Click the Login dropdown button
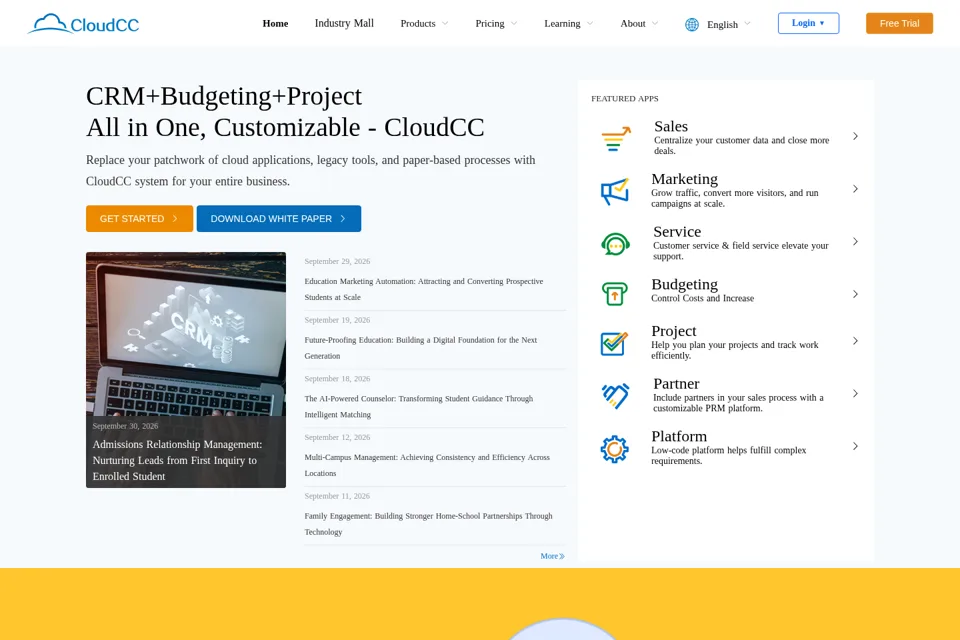 click(808, 23)
